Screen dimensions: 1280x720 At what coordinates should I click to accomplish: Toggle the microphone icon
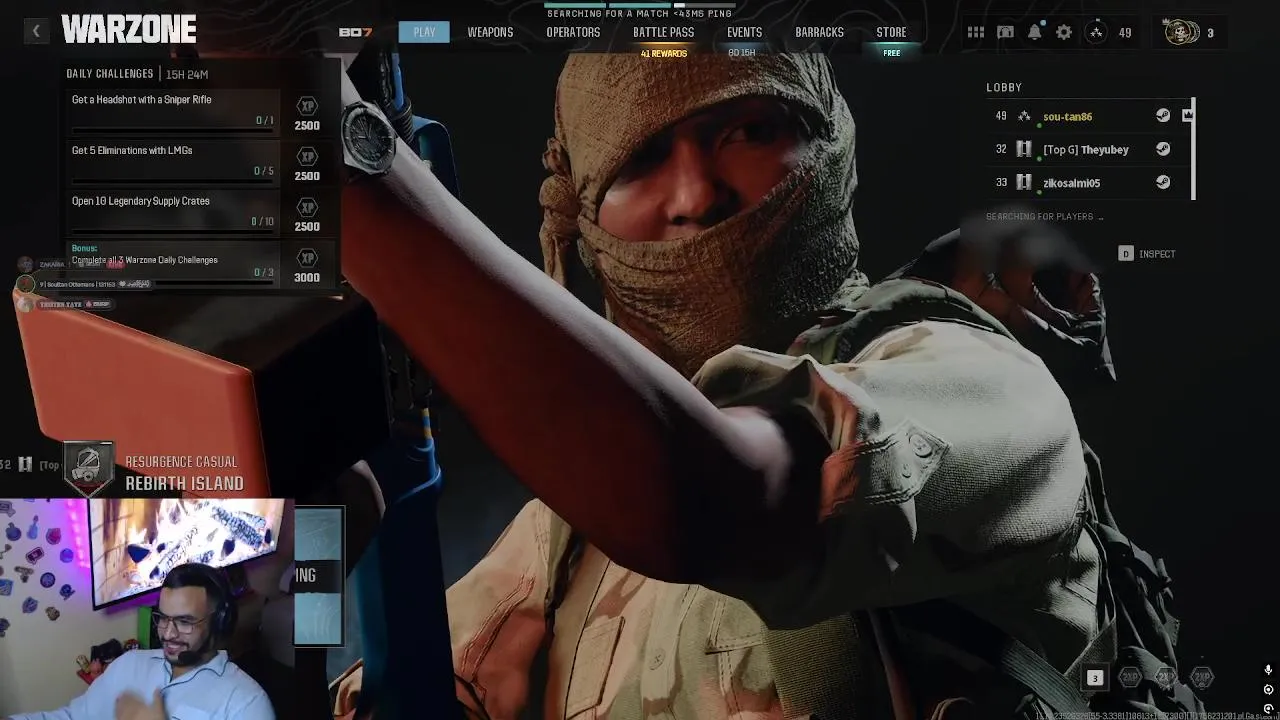coord(1268,671)
